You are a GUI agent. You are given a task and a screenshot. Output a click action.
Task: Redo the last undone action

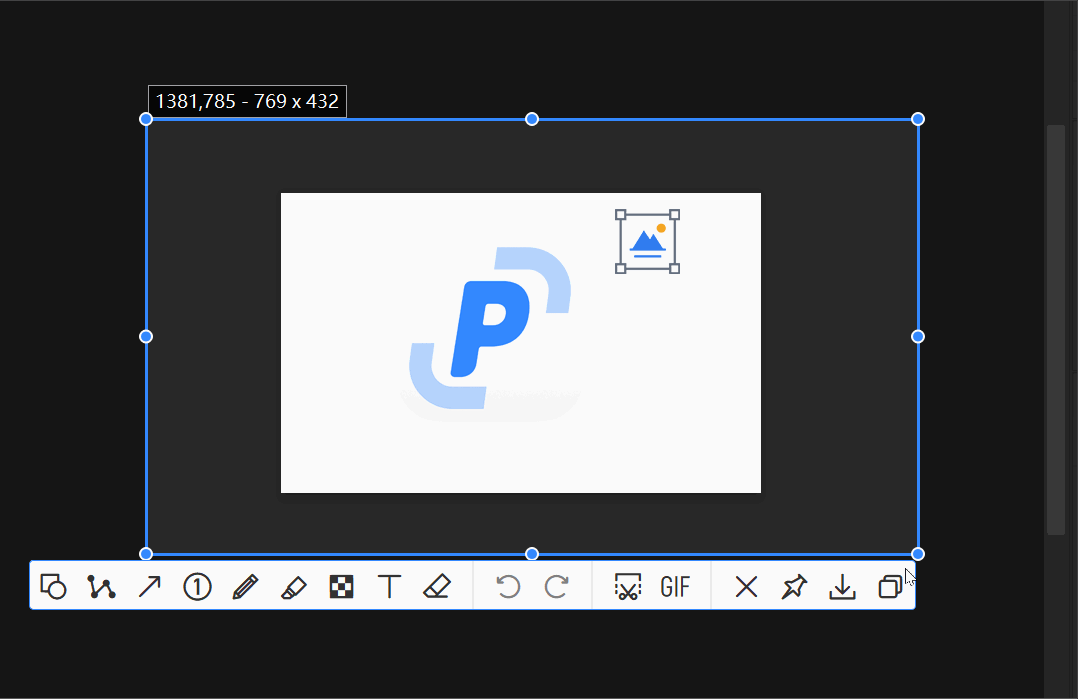click(x=558, y=587)
